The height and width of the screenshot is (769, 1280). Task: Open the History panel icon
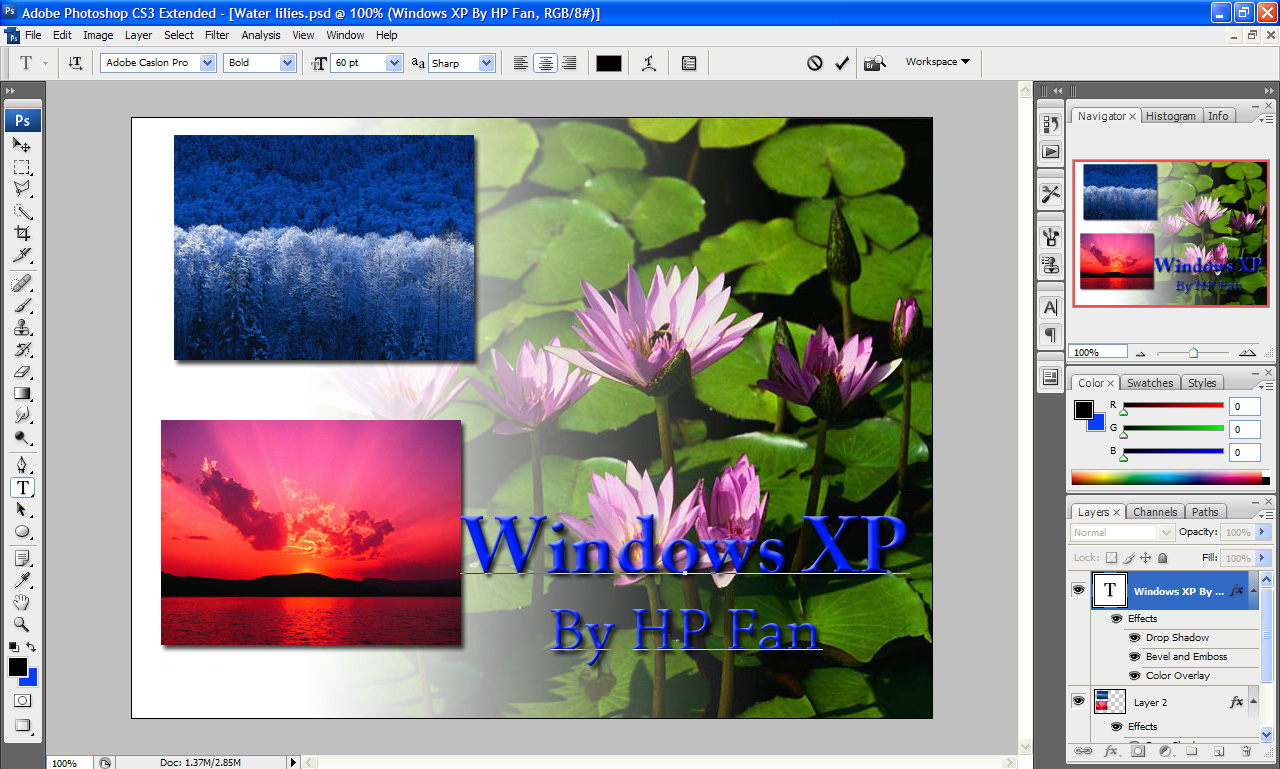click(x=1050, y=124)
